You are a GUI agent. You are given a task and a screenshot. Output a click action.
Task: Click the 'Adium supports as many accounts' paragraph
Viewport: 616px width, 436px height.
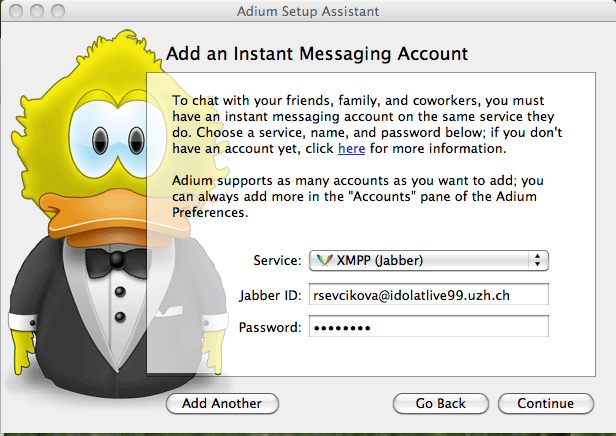358,196
